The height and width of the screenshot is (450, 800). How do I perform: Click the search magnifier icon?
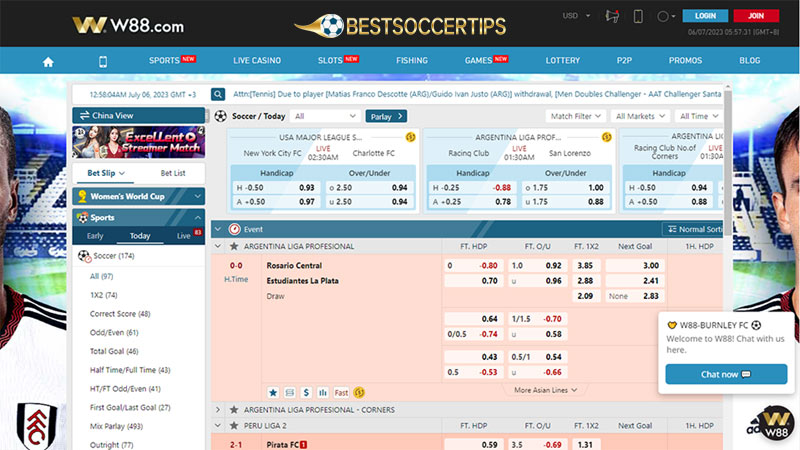[218, 94]
